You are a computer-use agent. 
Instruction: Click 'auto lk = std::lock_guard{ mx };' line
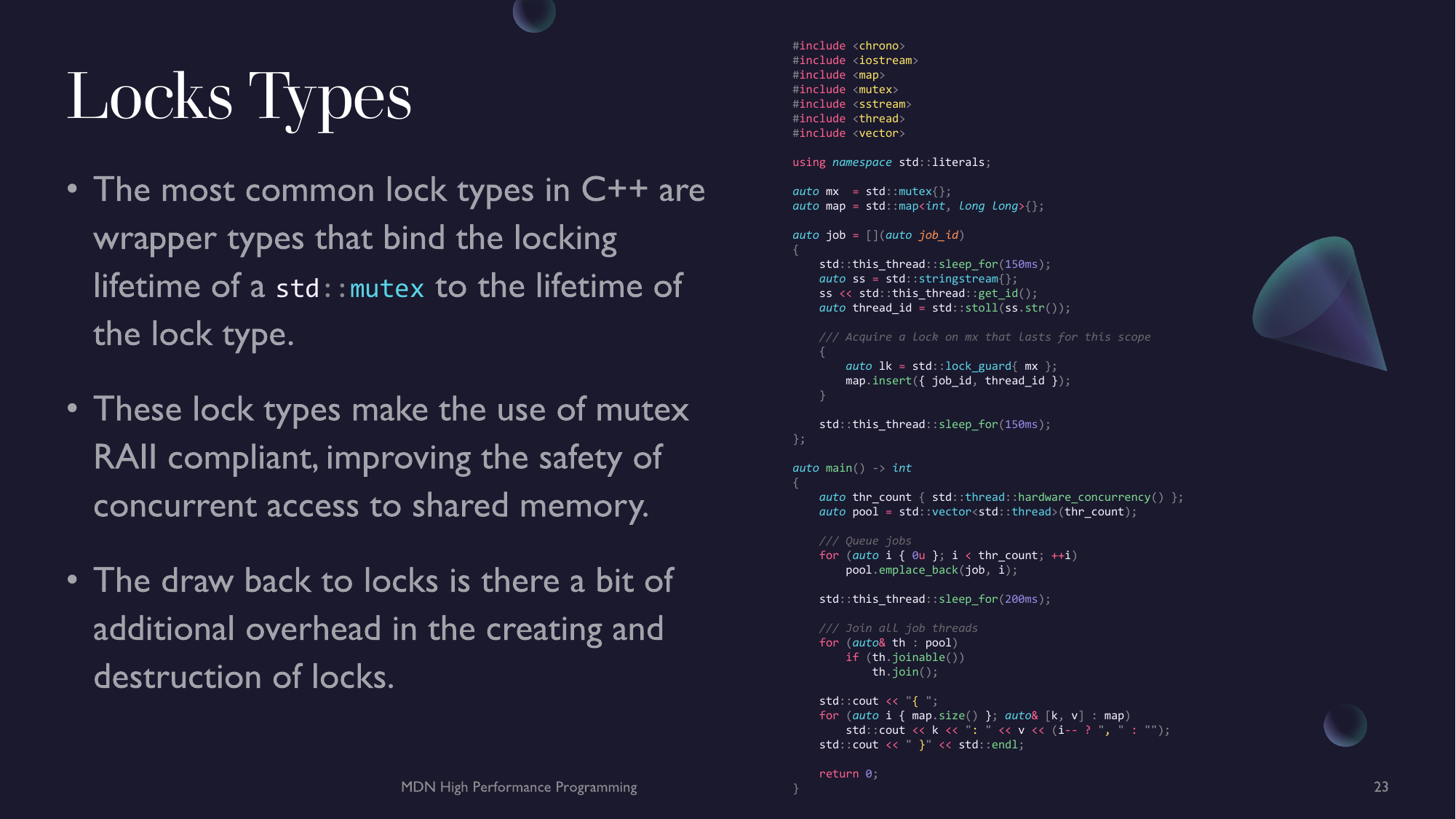(x=951, y=366)
